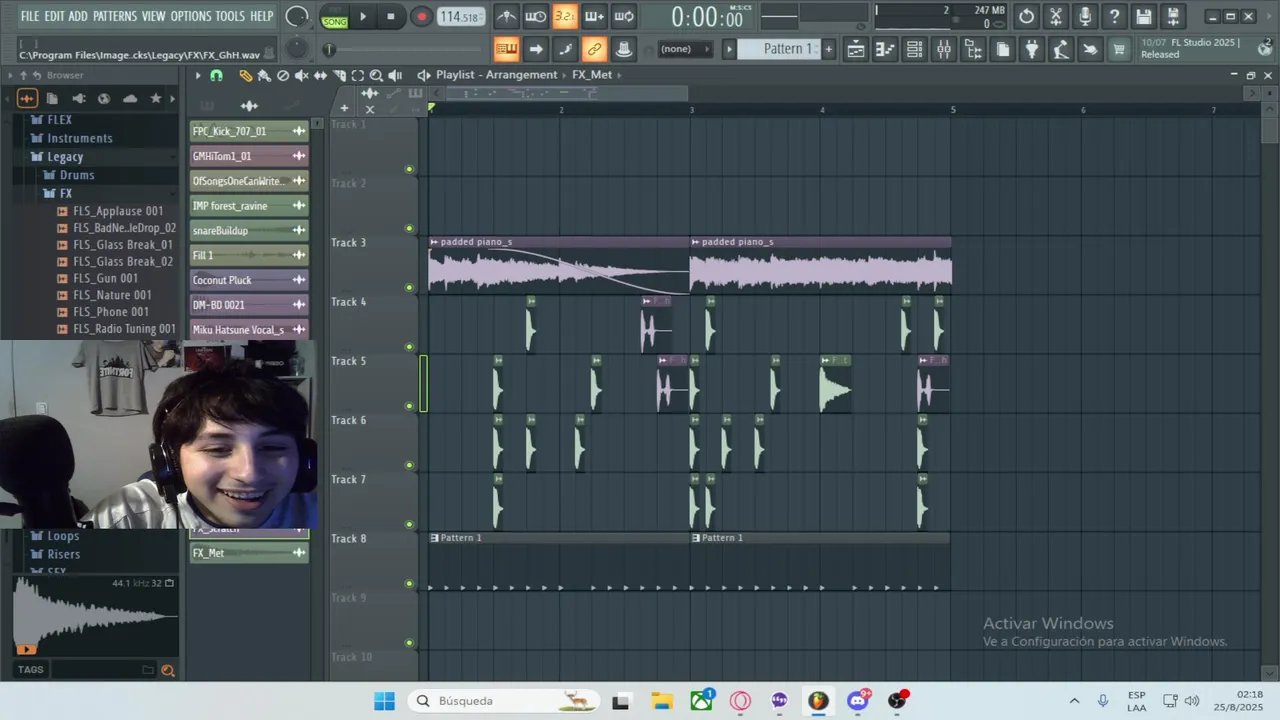Select the Select tool in playlist toolbar

tap(357, 75)
